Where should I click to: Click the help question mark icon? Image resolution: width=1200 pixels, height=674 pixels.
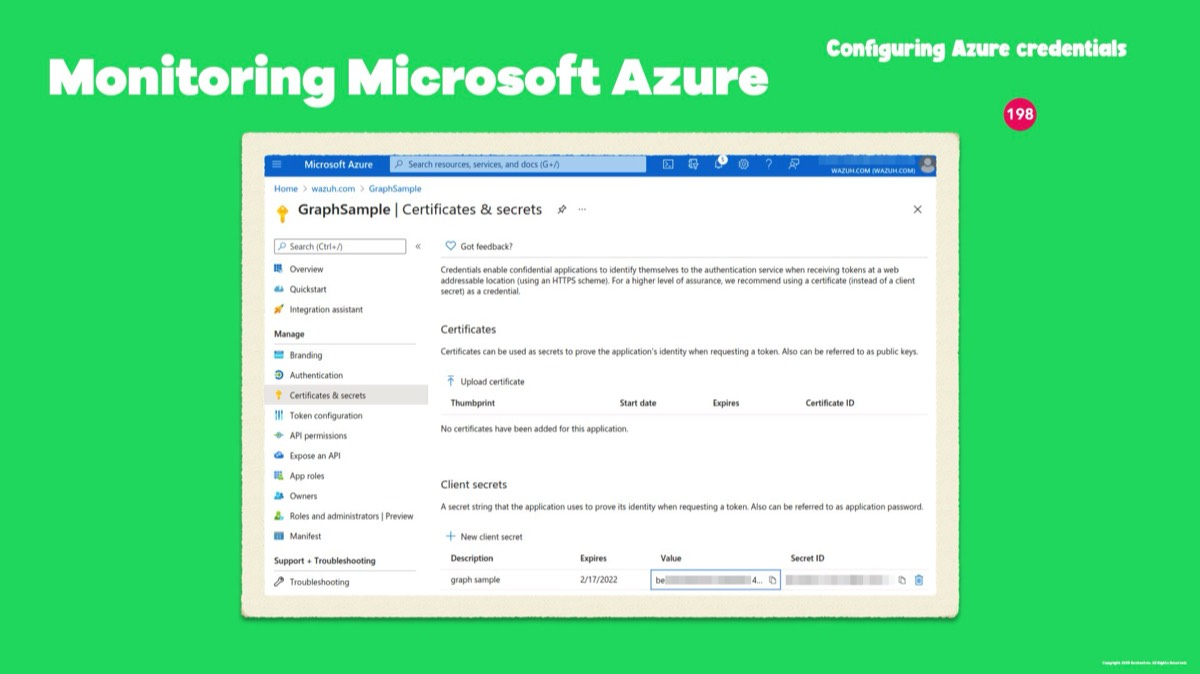point(768,165)
